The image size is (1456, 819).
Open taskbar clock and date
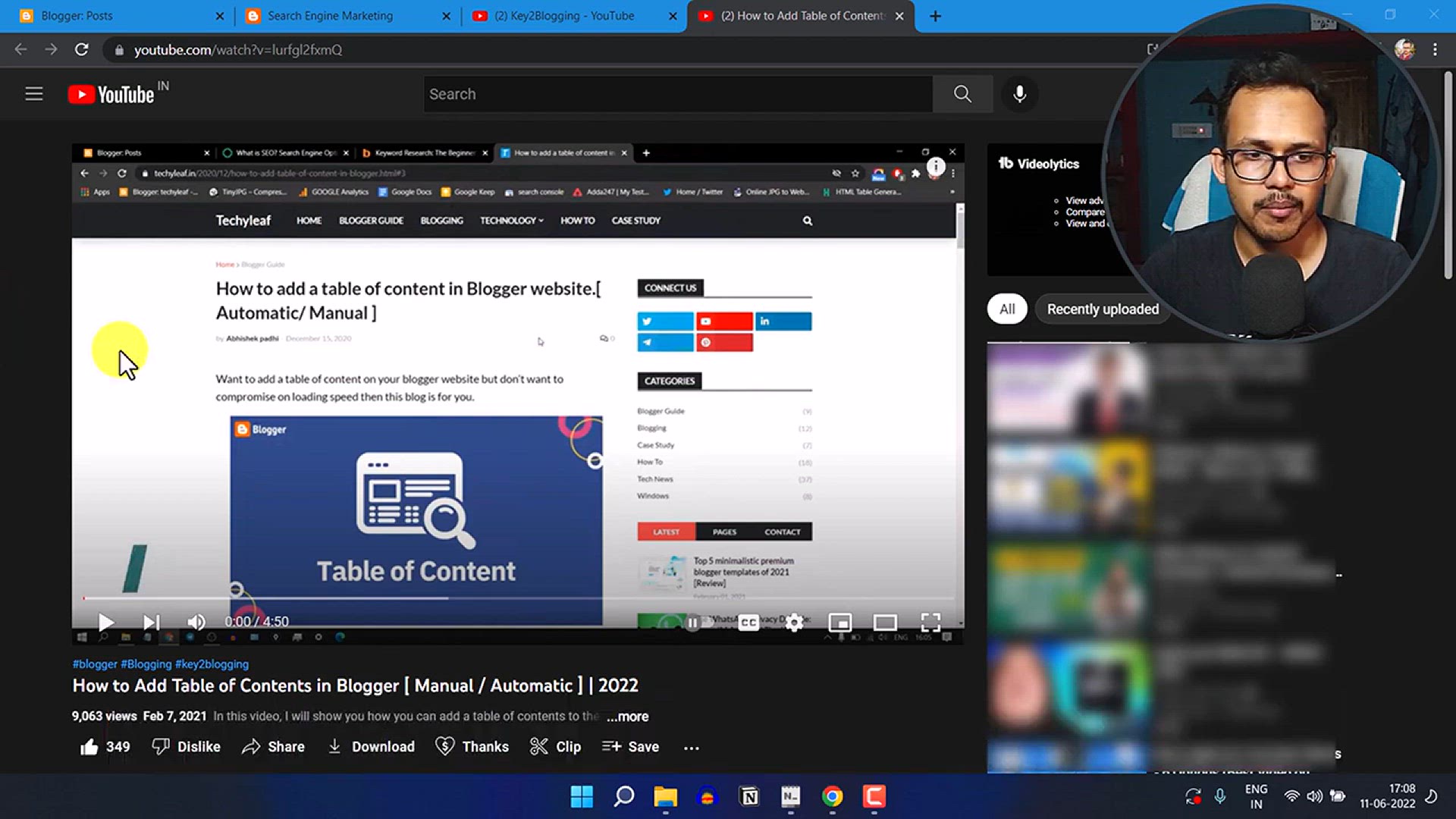(1387, 796)
